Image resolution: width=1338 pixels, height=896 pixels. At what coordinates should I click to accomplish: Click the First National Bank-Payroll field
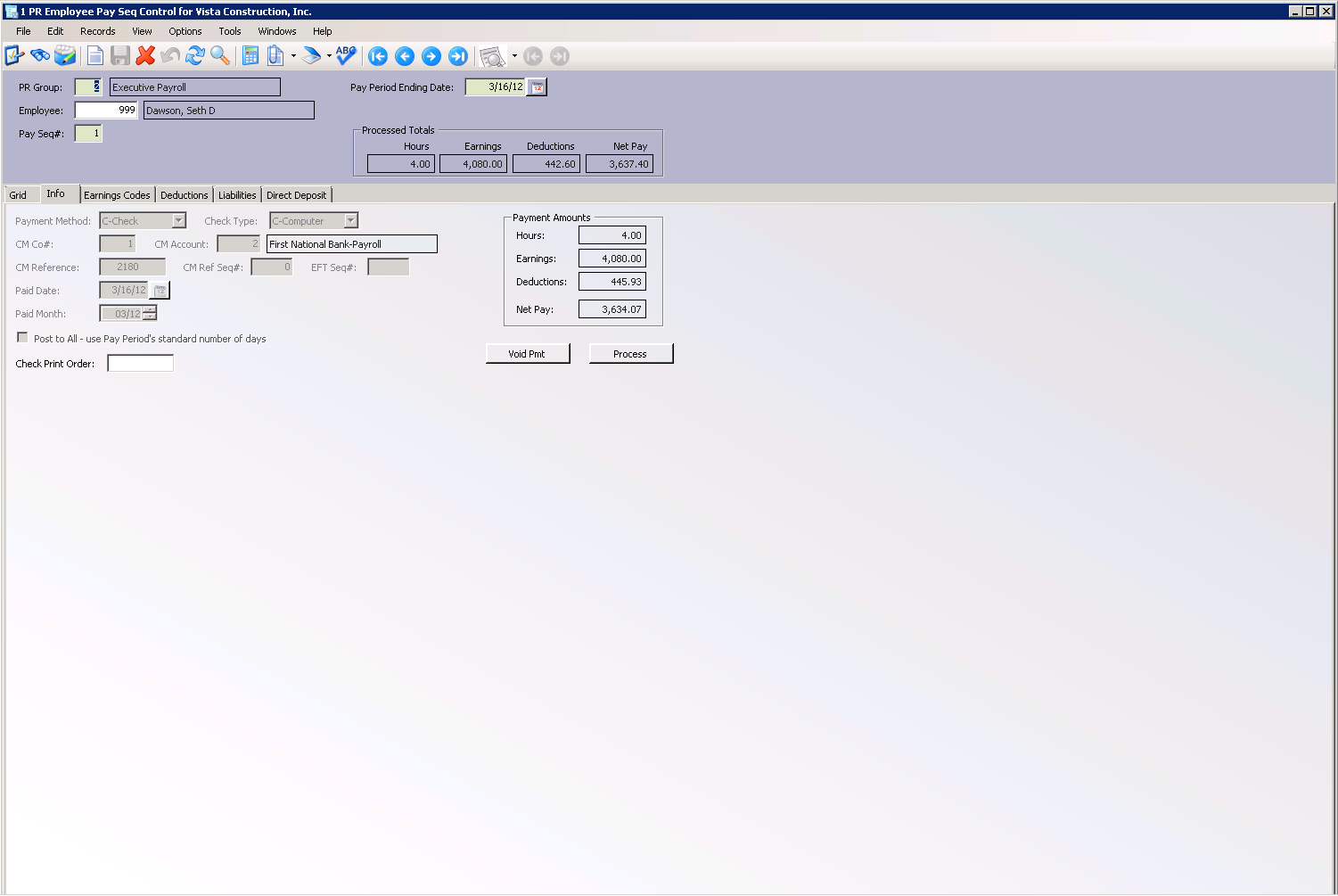click(x=352, y=244)
